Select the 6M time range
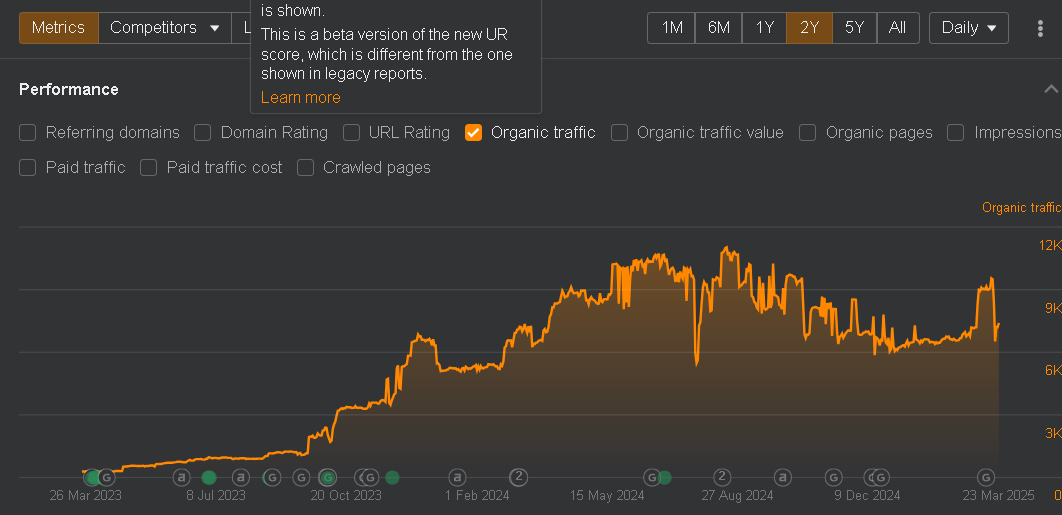Screen dimensions: 1062x515 click(718, 28)
